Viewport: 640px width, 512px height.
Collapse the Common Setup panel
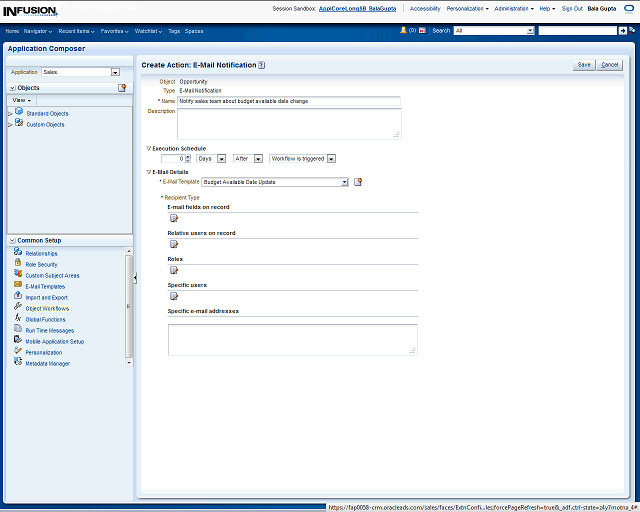[11, 241]
